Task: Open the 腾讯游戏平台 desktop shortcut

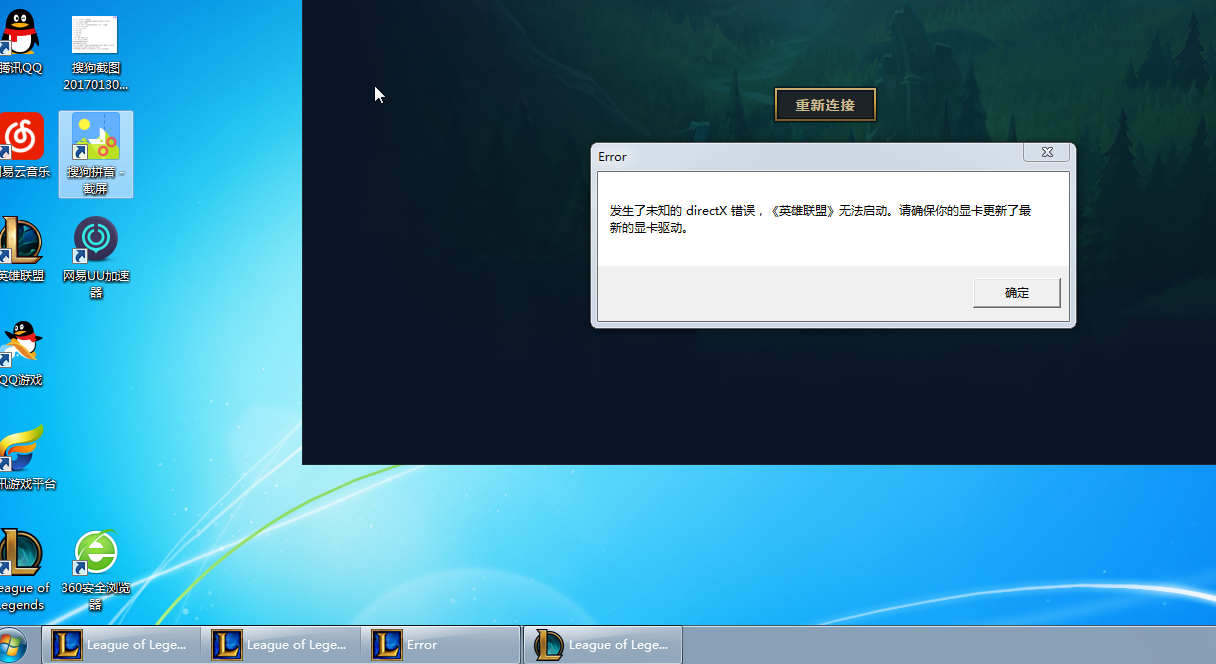Action: (x=26, y=458)
